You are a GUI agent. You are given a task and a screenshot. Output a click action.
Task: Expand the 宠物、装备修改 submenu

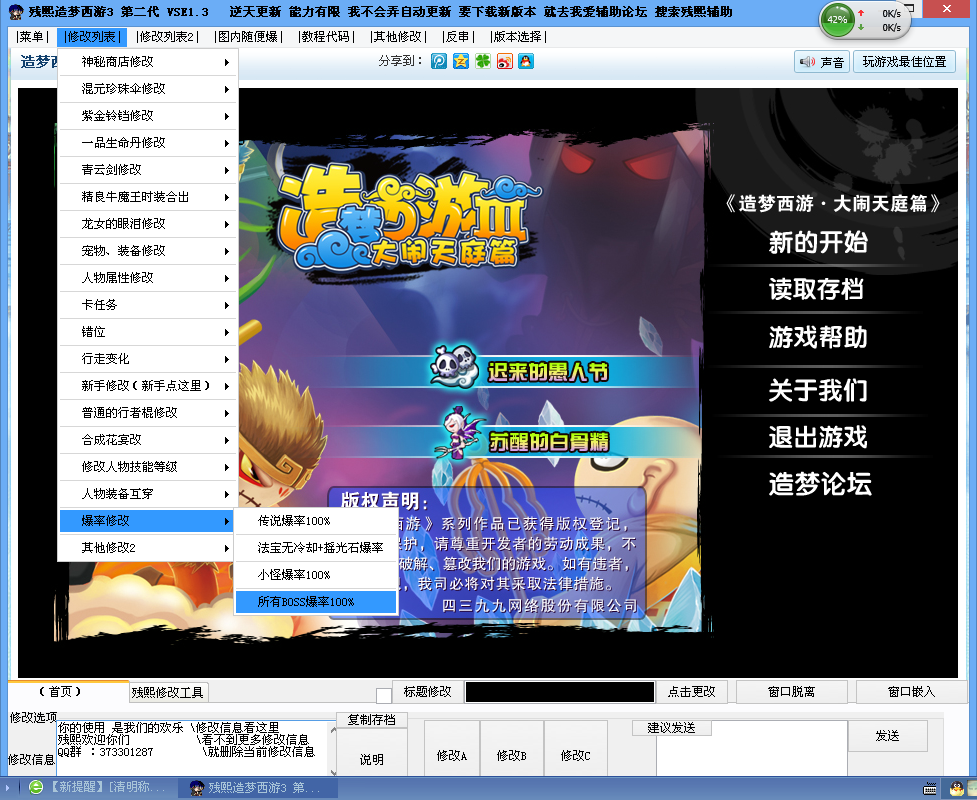(x=147, y=251)
